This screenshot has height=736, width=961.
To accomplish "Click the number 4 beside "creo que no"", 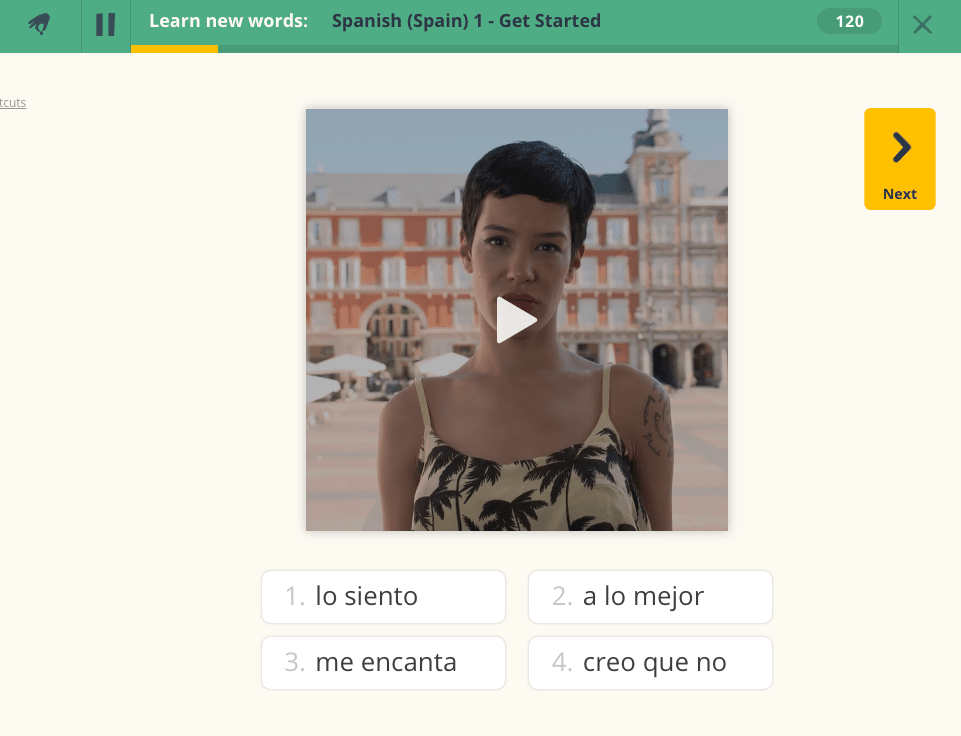I will pos(562,663).
